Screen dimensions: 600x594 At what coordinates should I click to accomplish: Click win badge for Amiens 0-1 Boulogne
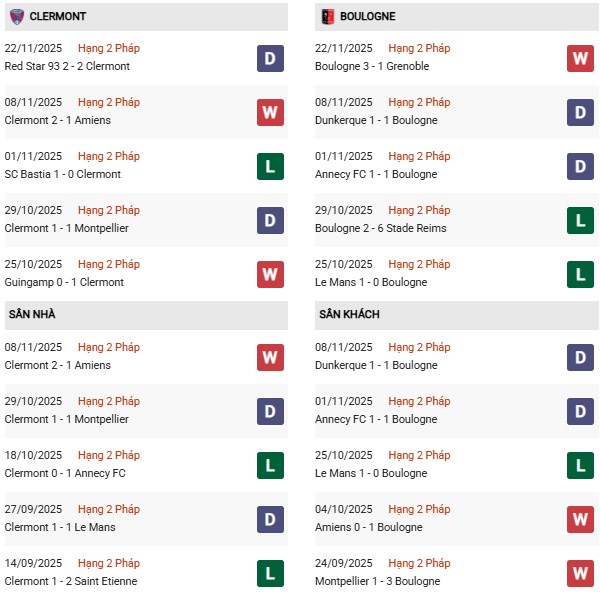(x=580, y=519)
